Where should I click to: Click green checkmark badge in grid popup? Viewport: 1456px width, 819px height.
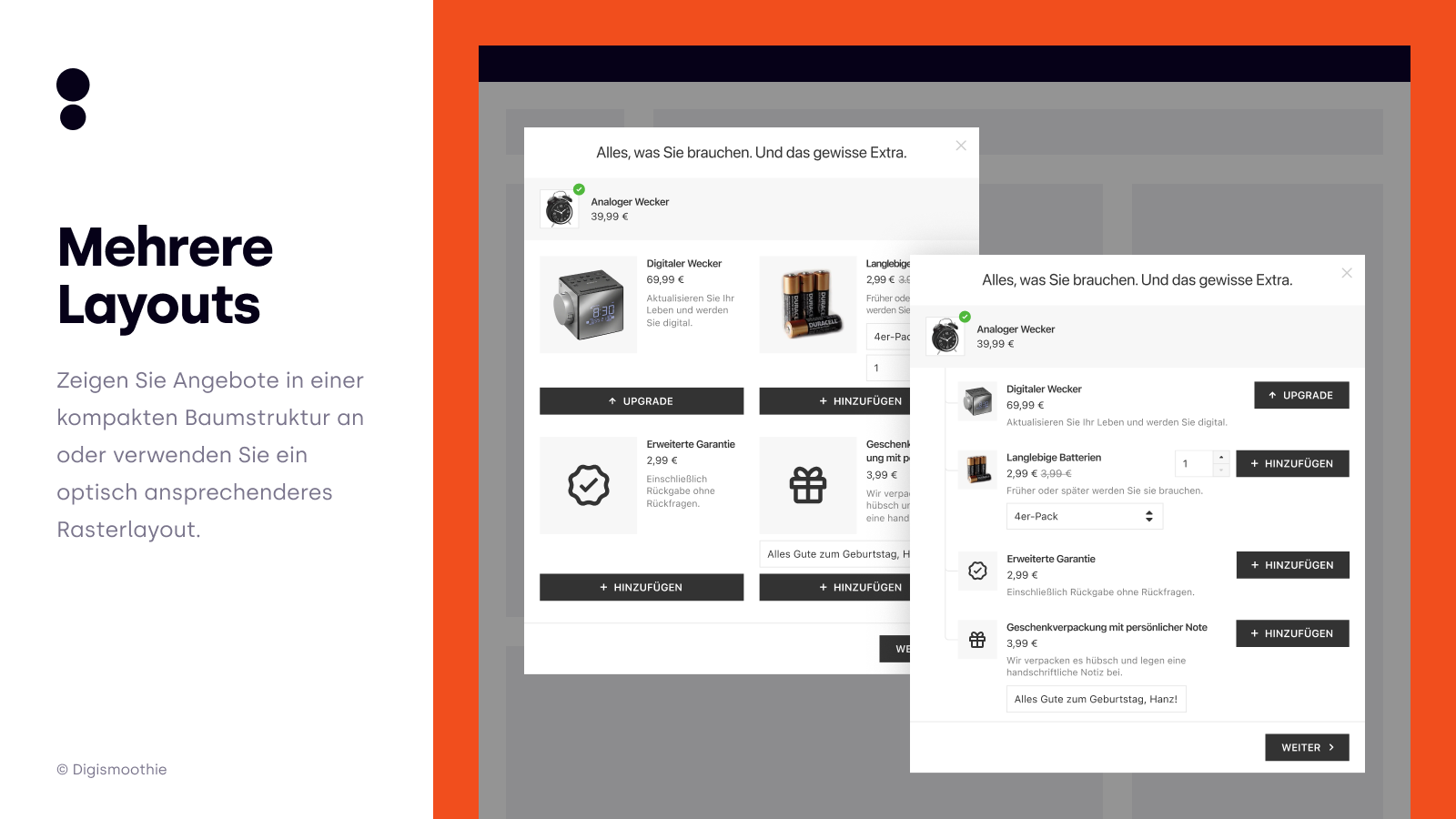pos(579,189)
